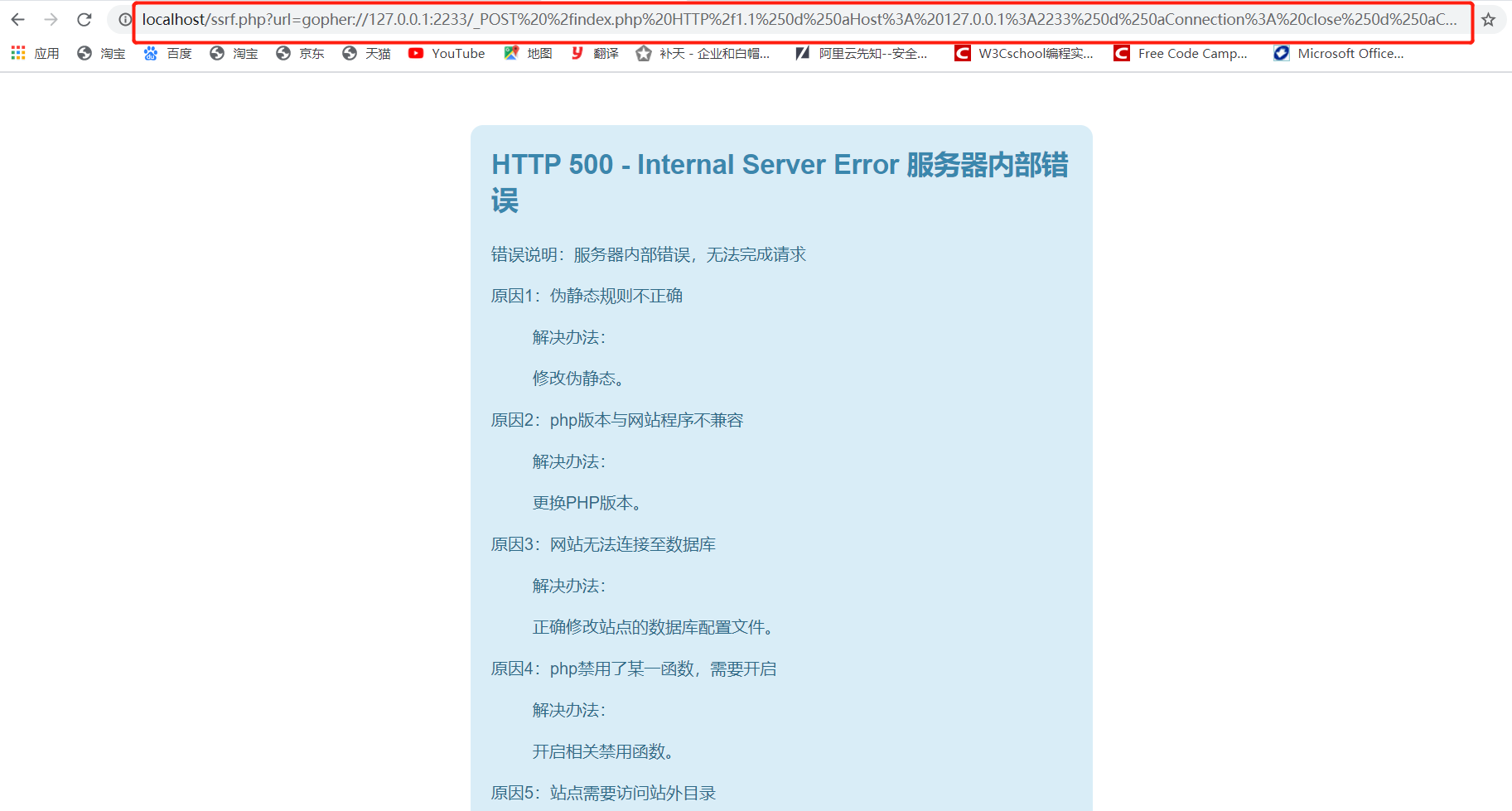Click the address bar to edit the URL
The height and width of the screenshot is (811, 1512).
(x=795, y=19)
